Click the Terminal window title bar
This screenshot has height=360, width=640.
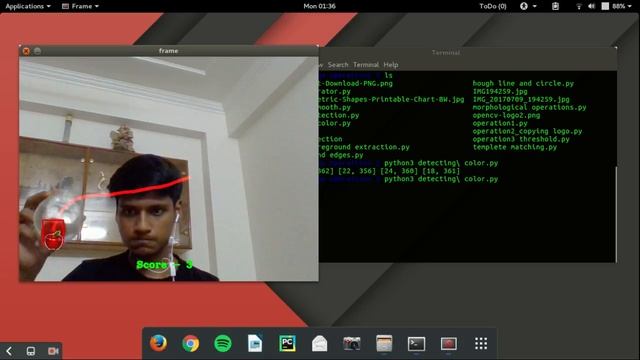(x=446, y=53)
